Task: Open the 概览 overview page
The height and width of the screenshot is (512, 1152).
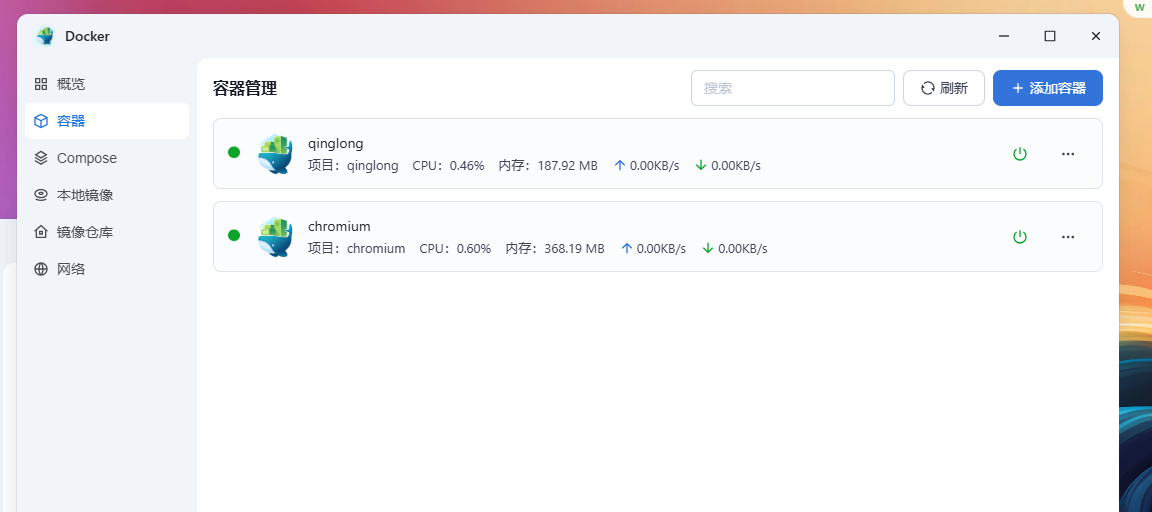Action: (107, 84)
